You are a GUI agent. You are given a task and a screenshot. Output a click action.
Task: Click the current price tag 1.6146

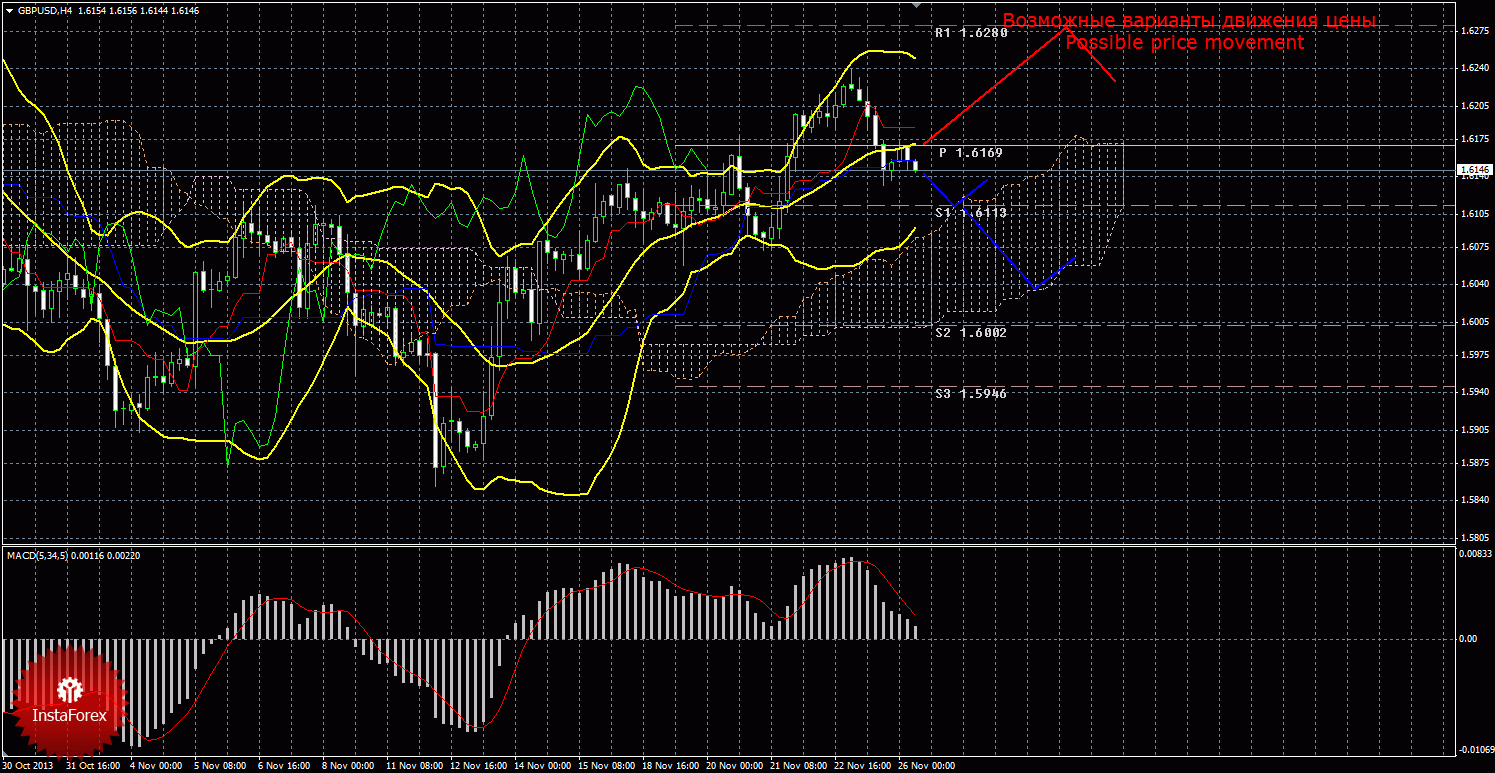1472,170
